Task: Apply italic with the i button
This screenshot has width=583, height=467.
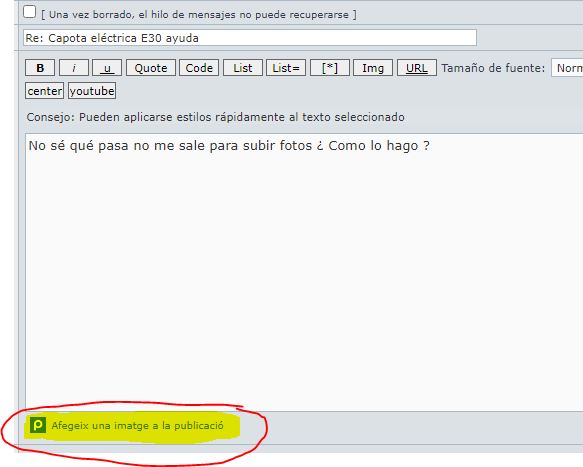Action: 74,68
